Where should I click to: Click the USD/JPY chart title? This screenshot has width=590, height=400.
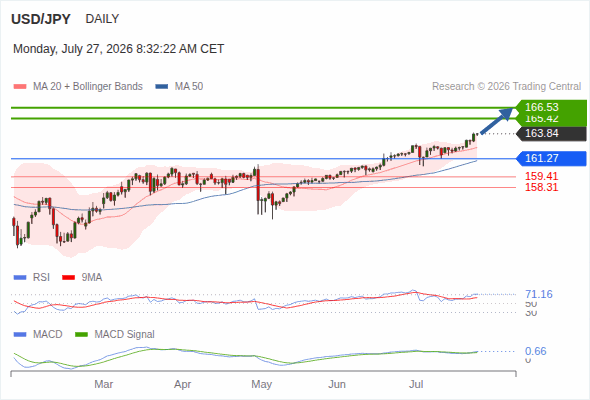[x=41, y=19]
